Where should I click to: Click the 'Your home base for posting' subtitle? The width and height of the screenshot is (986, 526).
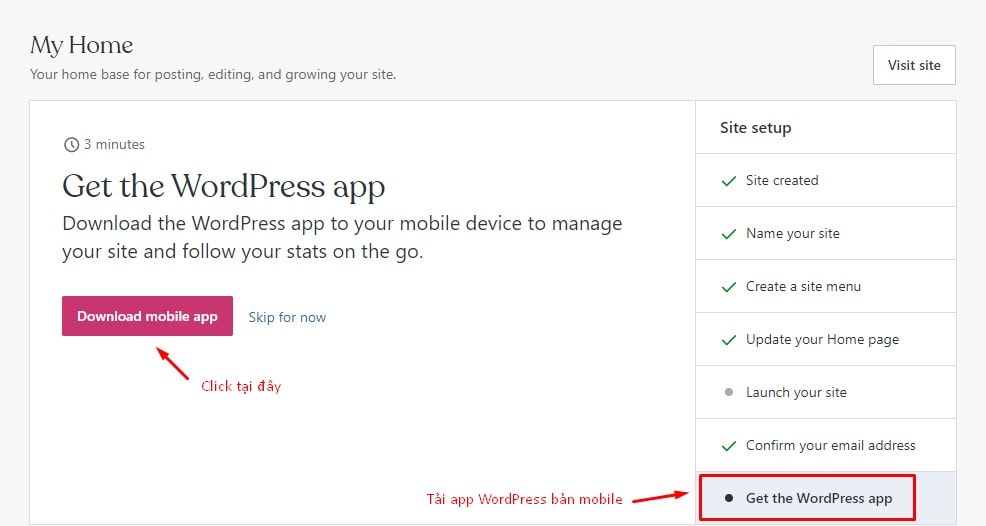(x=213, y=74)
